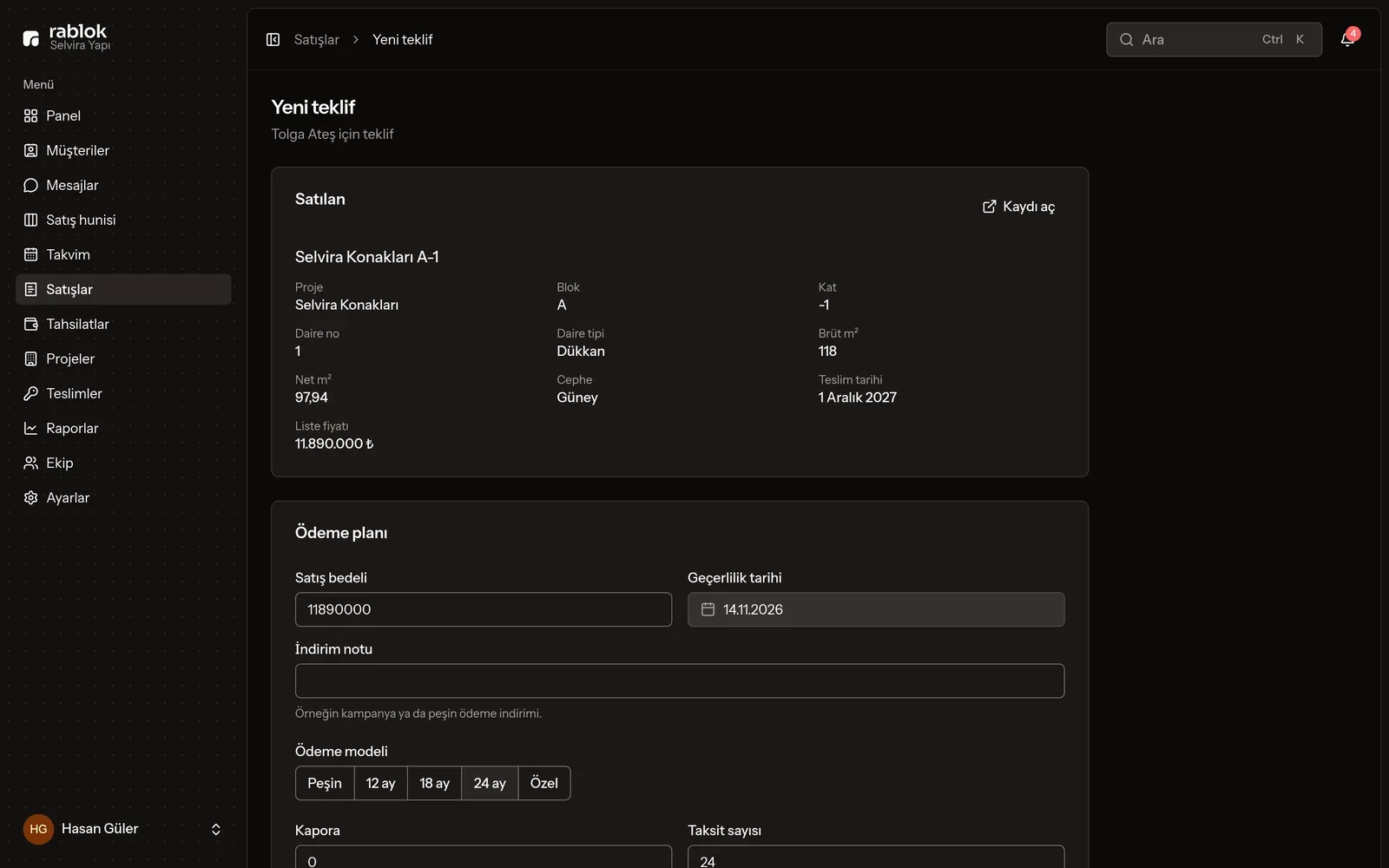Screen dimensions: 1389x868
Task: Click into the Ara search box
Action: tap(1214, 40)
